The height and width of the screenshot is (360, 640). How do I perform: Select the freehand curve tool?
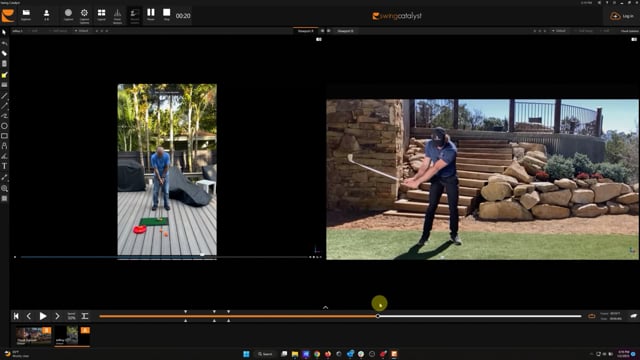(4, 116)
